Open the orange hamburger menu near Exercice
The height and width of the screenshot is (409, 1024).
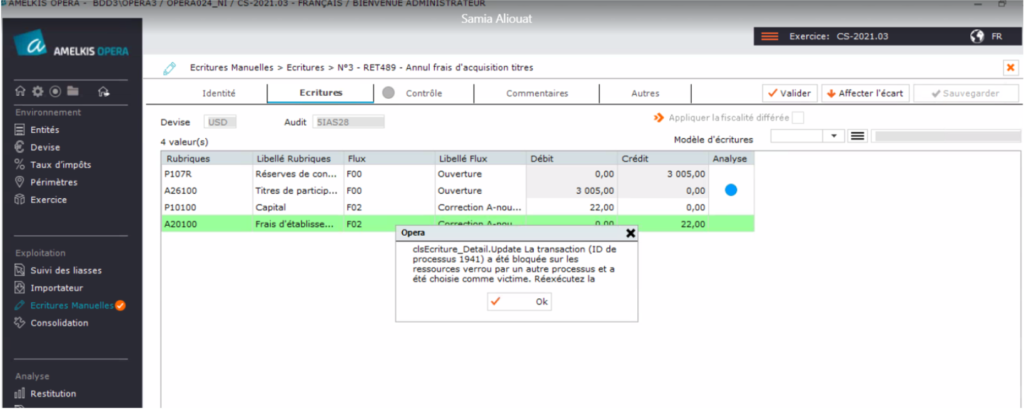[x=770, y=37]
